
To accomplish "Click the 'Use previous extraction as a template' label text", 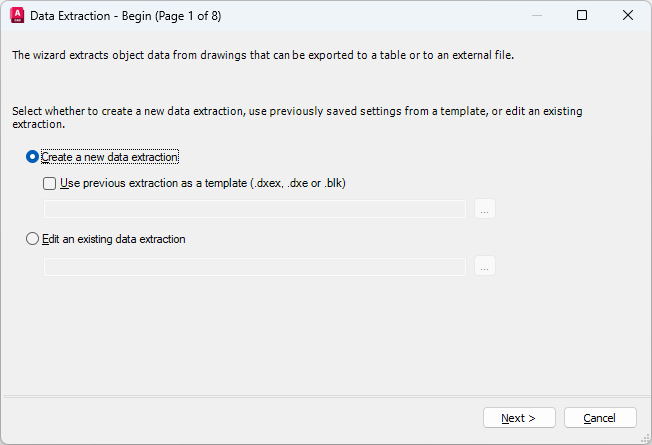I will click(x=202, y=183).
